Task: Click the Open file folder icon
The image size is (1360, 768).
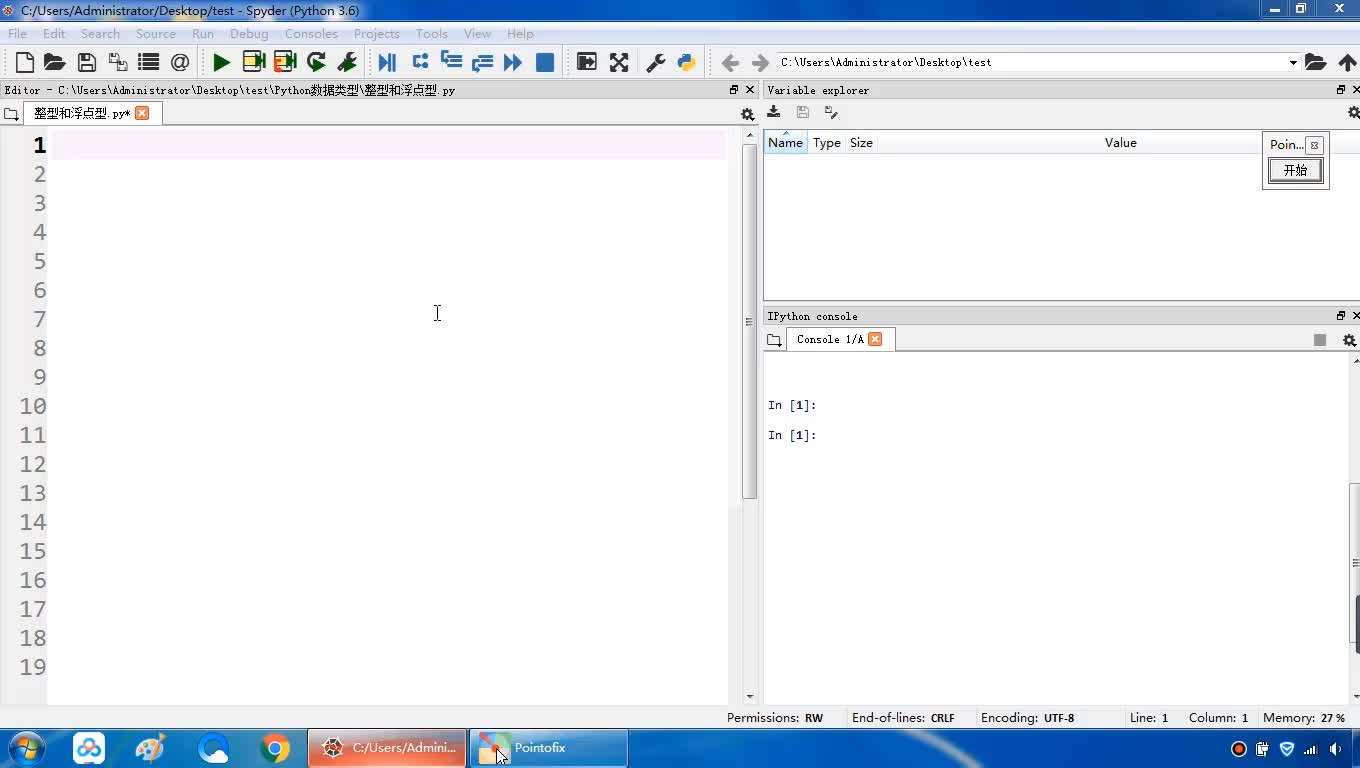Action: (55, 62)
